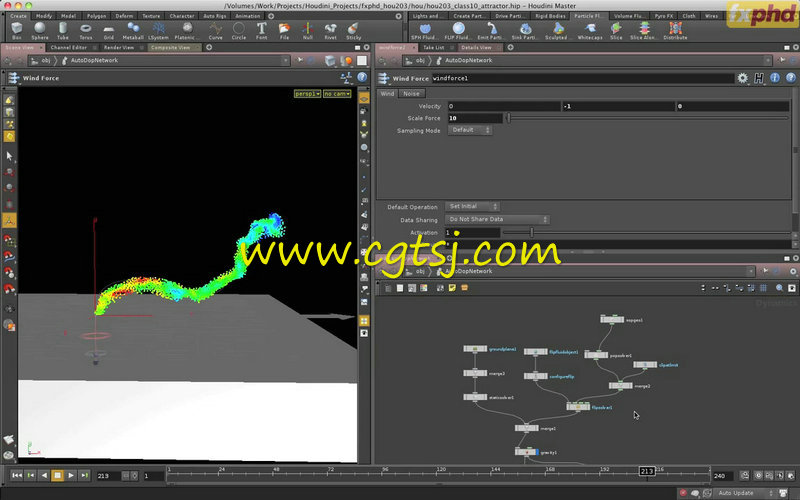
Task: Pick the Tube shelf tool
Action: point(63,30)
